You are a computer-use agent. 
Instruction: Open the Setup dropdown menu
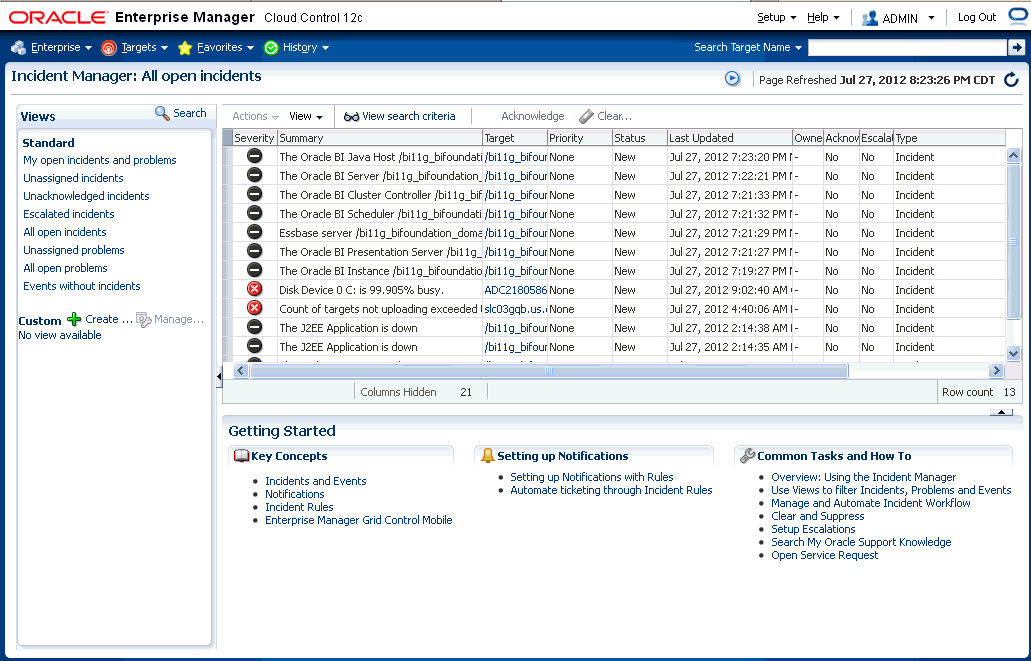tap(777, 18)
